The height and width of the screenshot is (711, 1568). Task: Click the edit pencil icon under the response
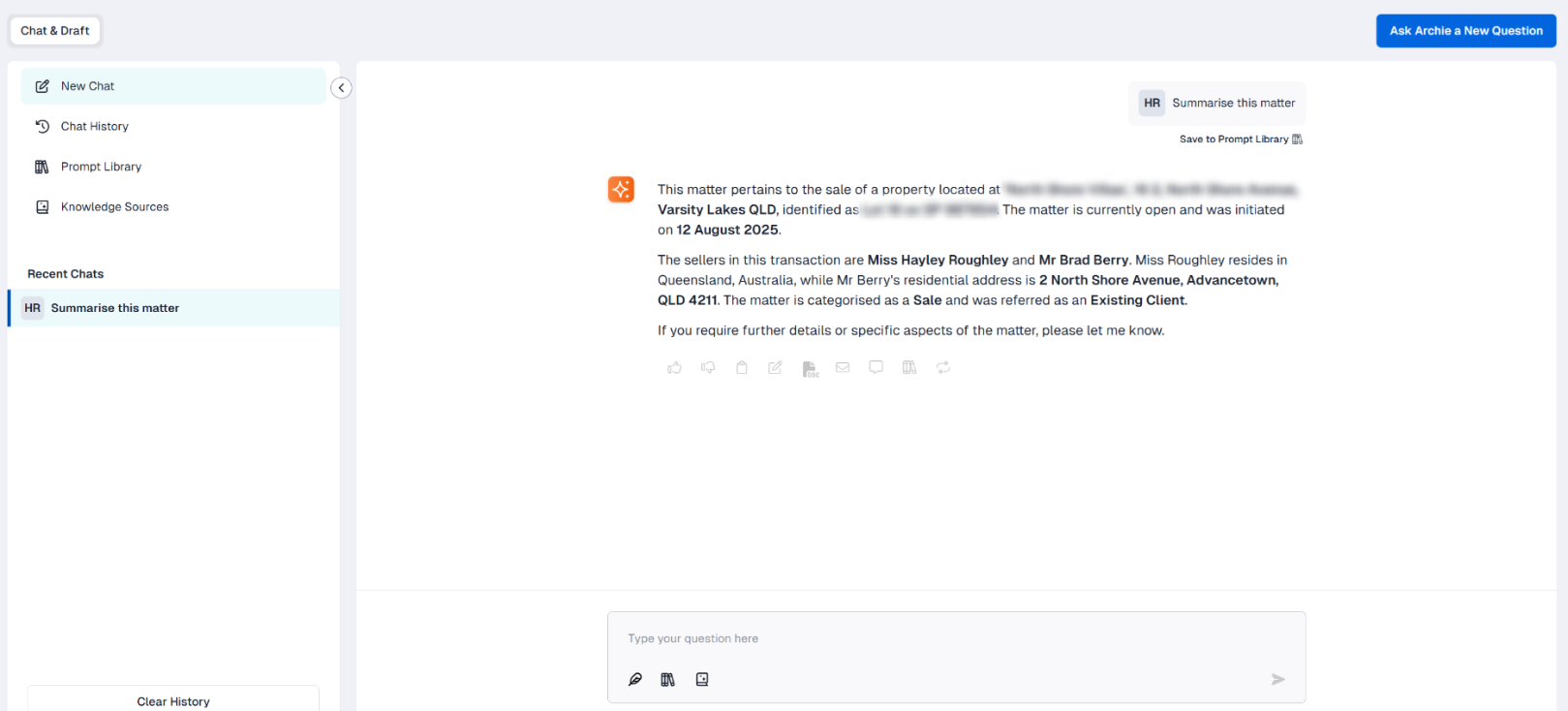(775, 367)
